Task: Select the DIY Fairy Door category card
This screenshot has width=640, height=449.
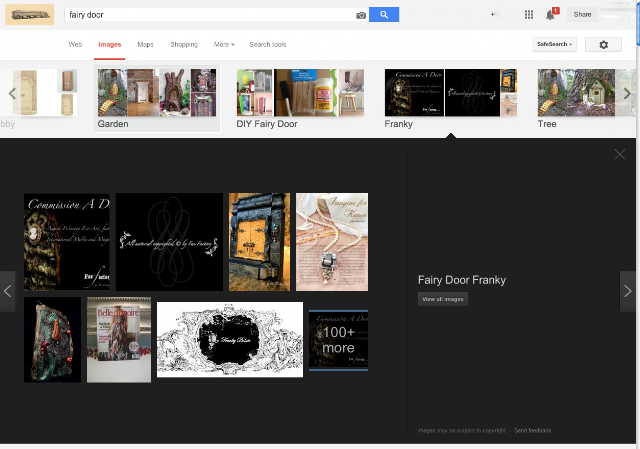Action: 300,99
